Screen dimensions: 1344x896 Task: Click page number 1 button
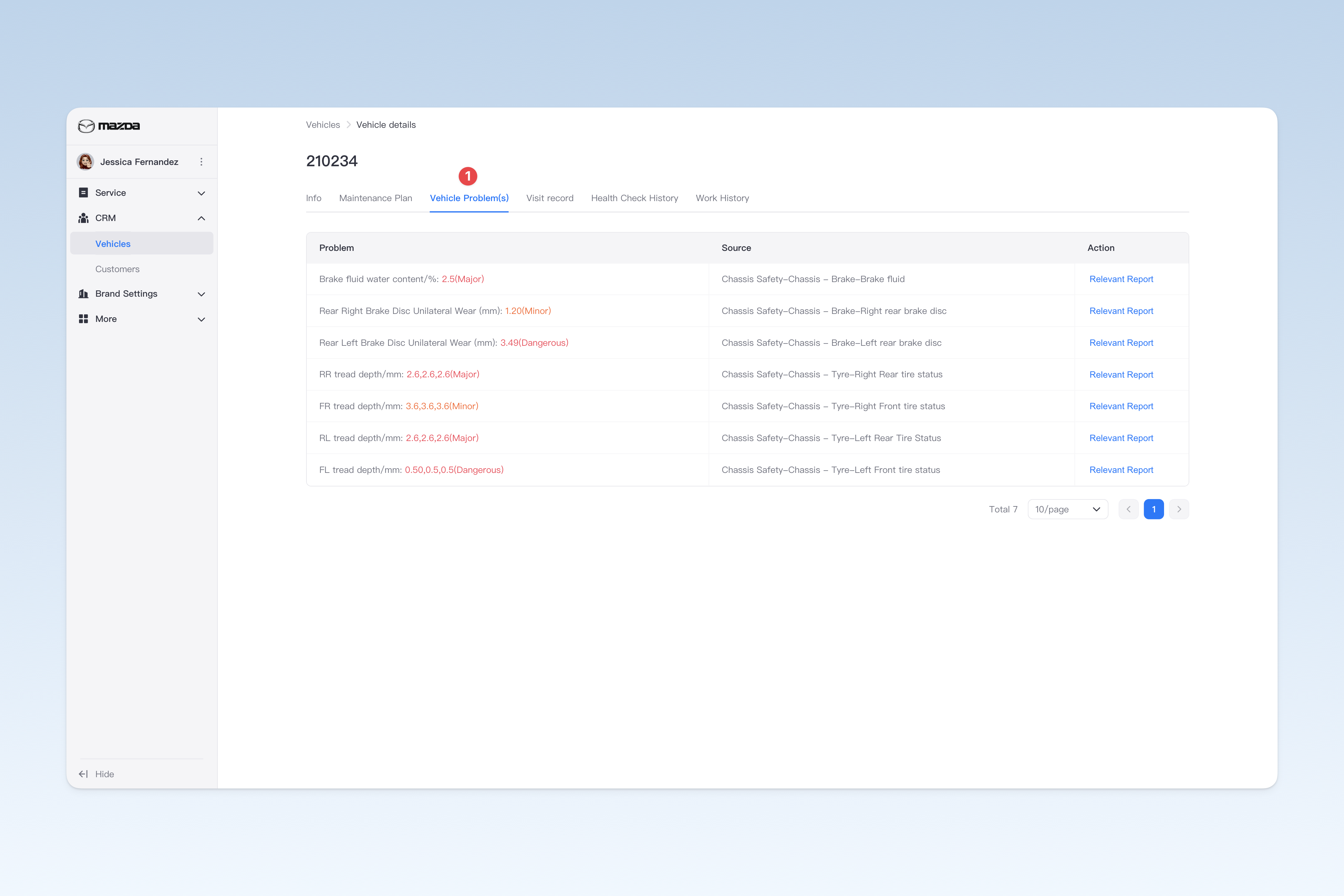coord(1154,509)
